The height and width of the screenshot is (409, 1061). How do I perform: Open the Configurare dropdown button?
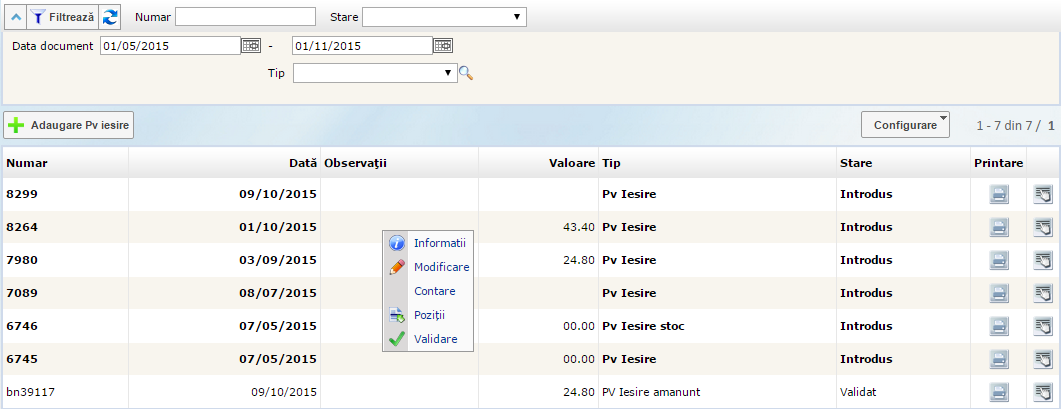(905, 125)
